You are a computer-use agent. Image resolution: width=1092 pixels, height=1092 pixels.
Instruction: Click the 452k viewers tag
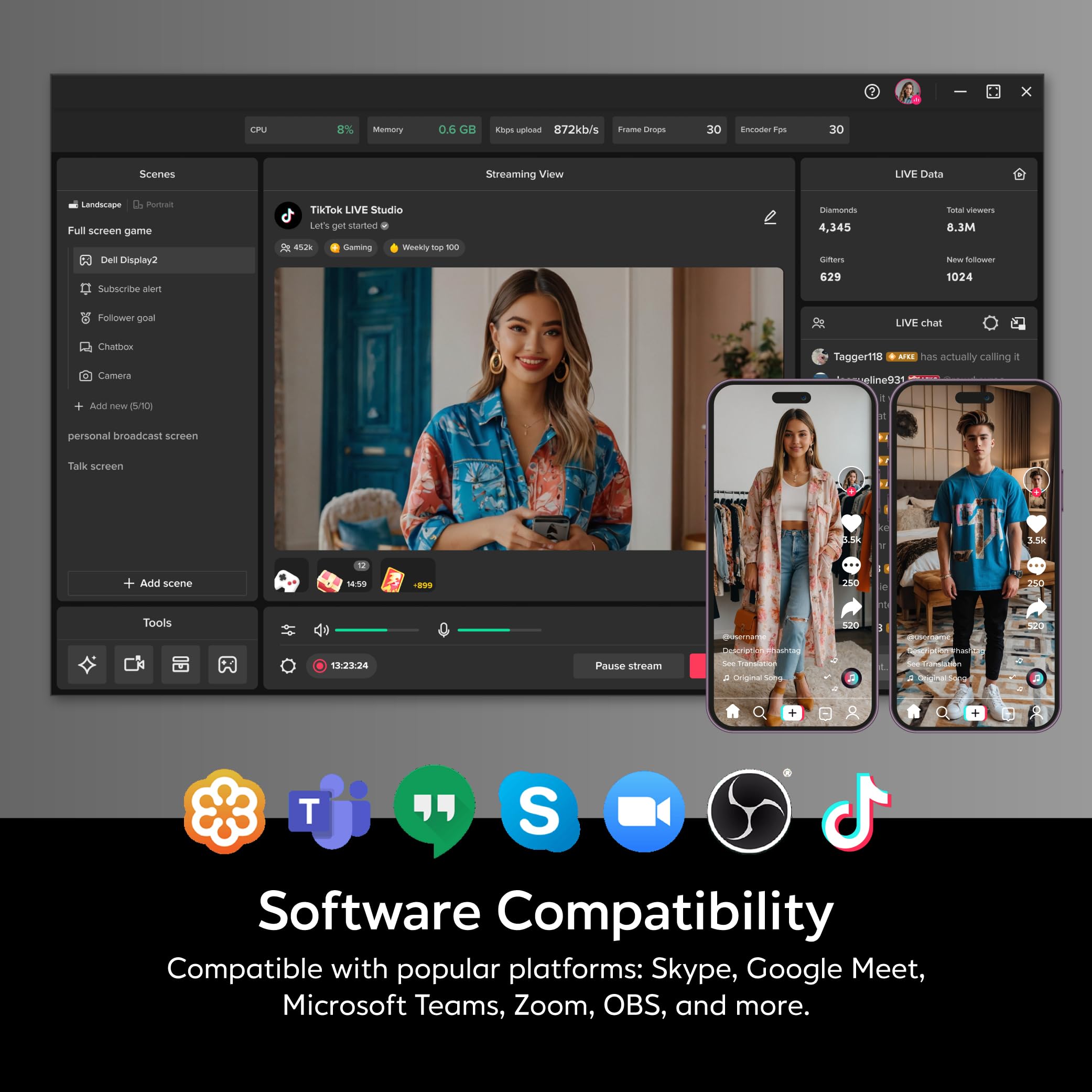(x=297, y=247)
